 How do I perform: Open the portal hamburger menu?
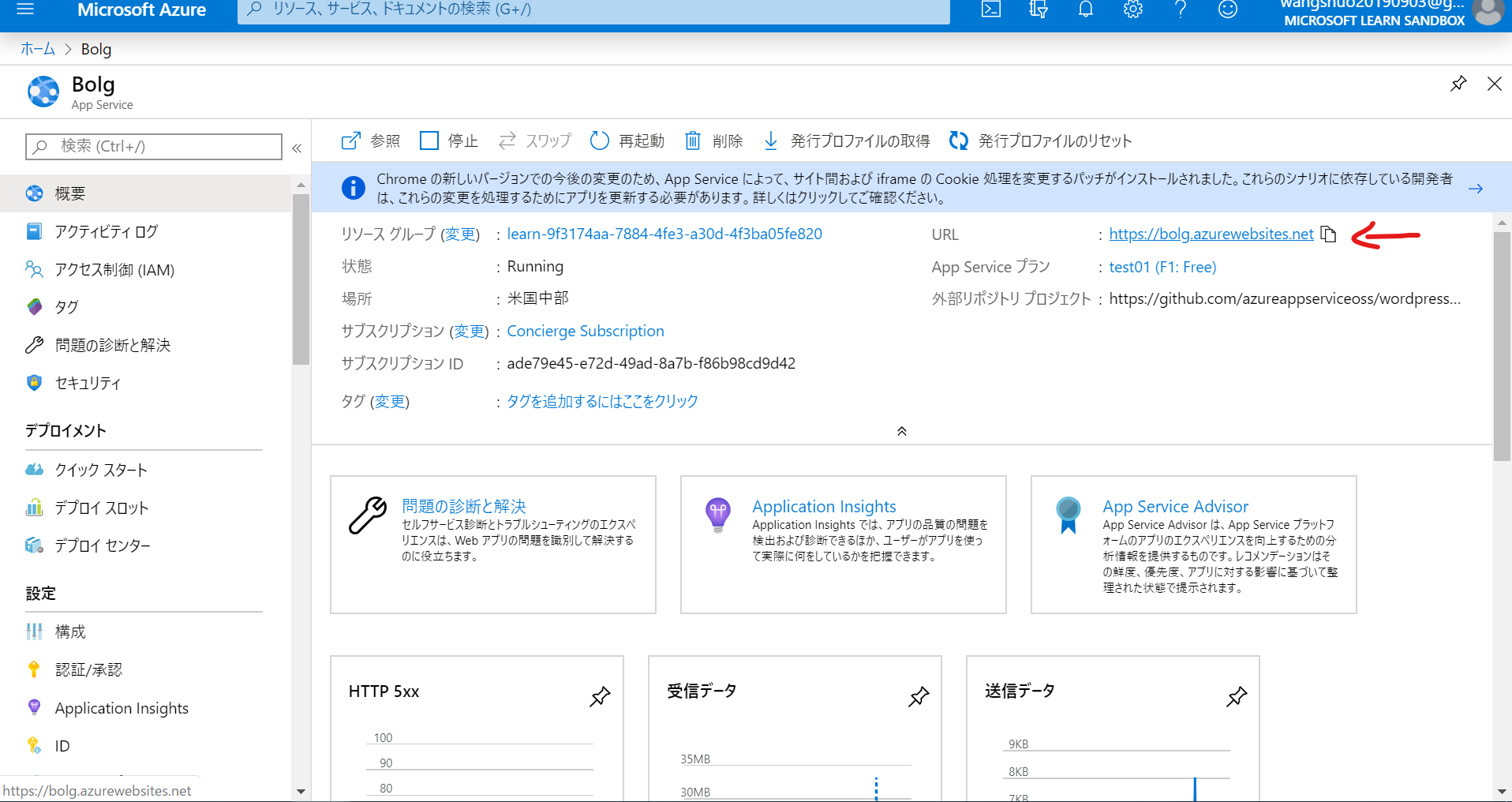point(26,10)
